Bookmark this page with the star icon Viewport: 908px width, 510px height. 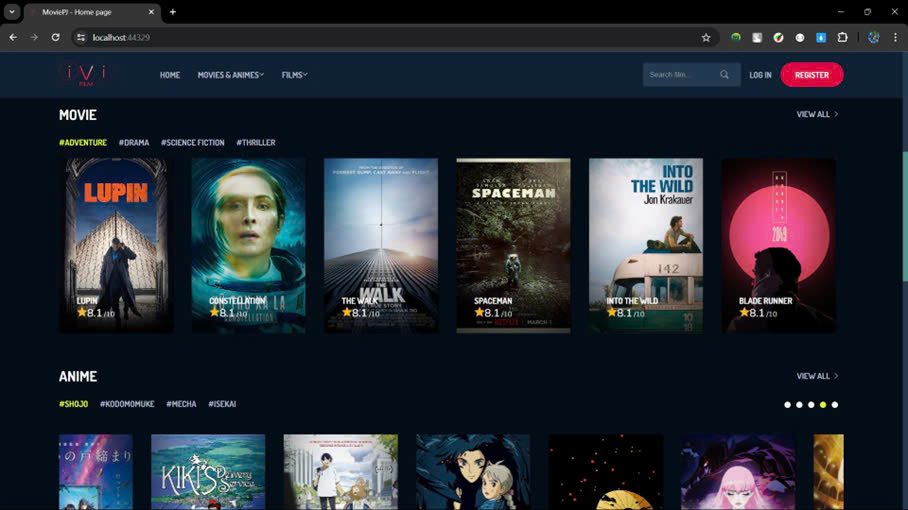coord(705,38)
